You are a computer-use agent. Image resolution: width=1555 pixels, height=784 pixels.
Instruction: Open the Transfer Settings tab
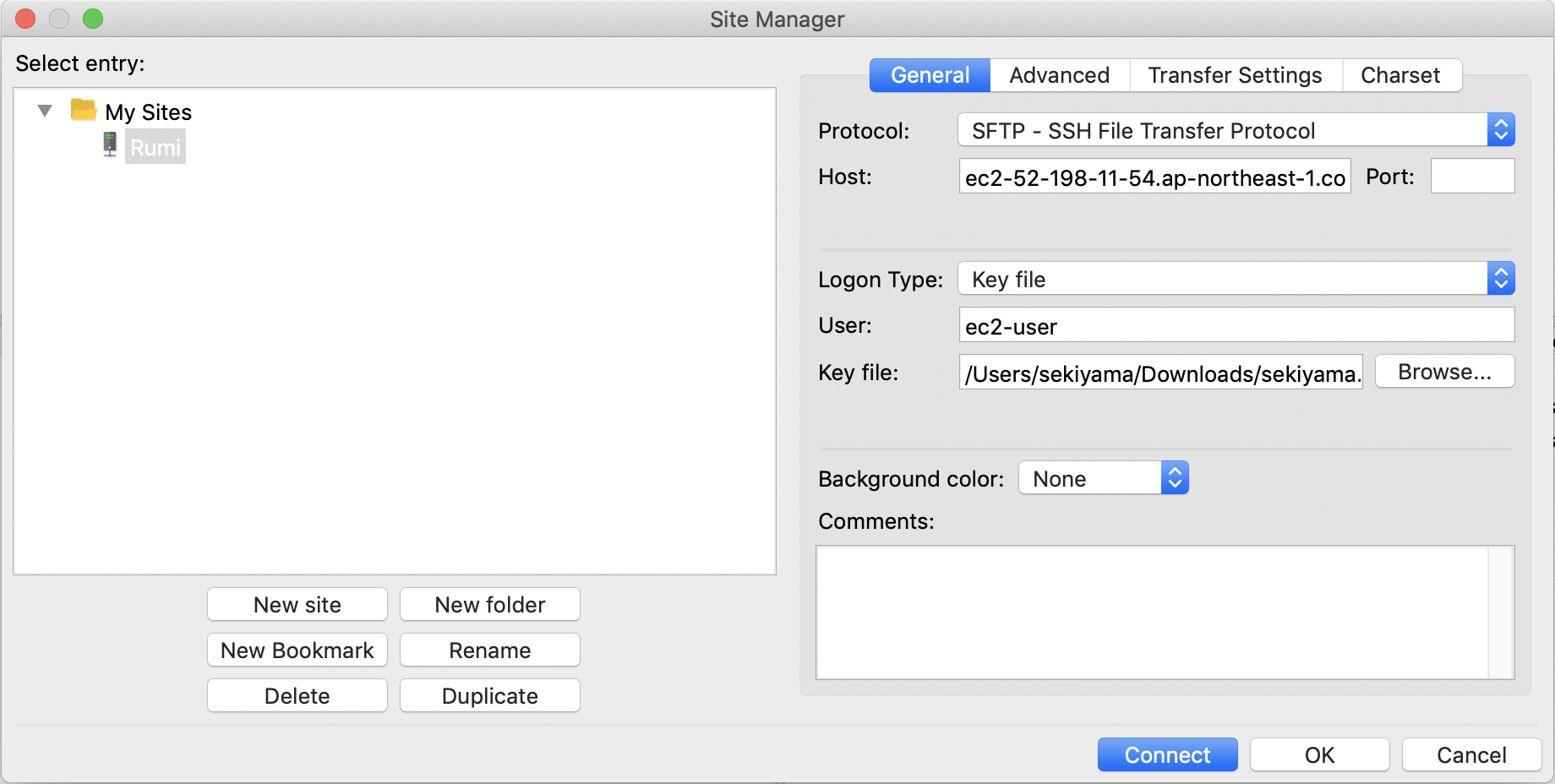click(1235, 75)
